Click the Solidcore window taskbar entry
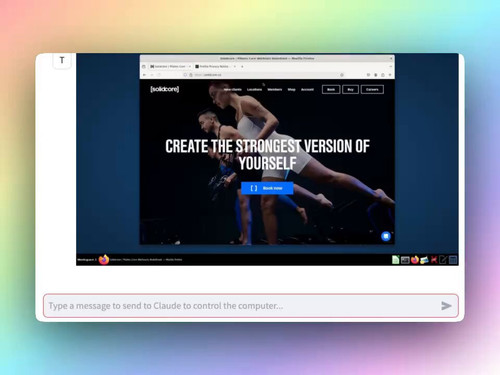This screenshot has height=375, width=500. (x=146, y=259)
